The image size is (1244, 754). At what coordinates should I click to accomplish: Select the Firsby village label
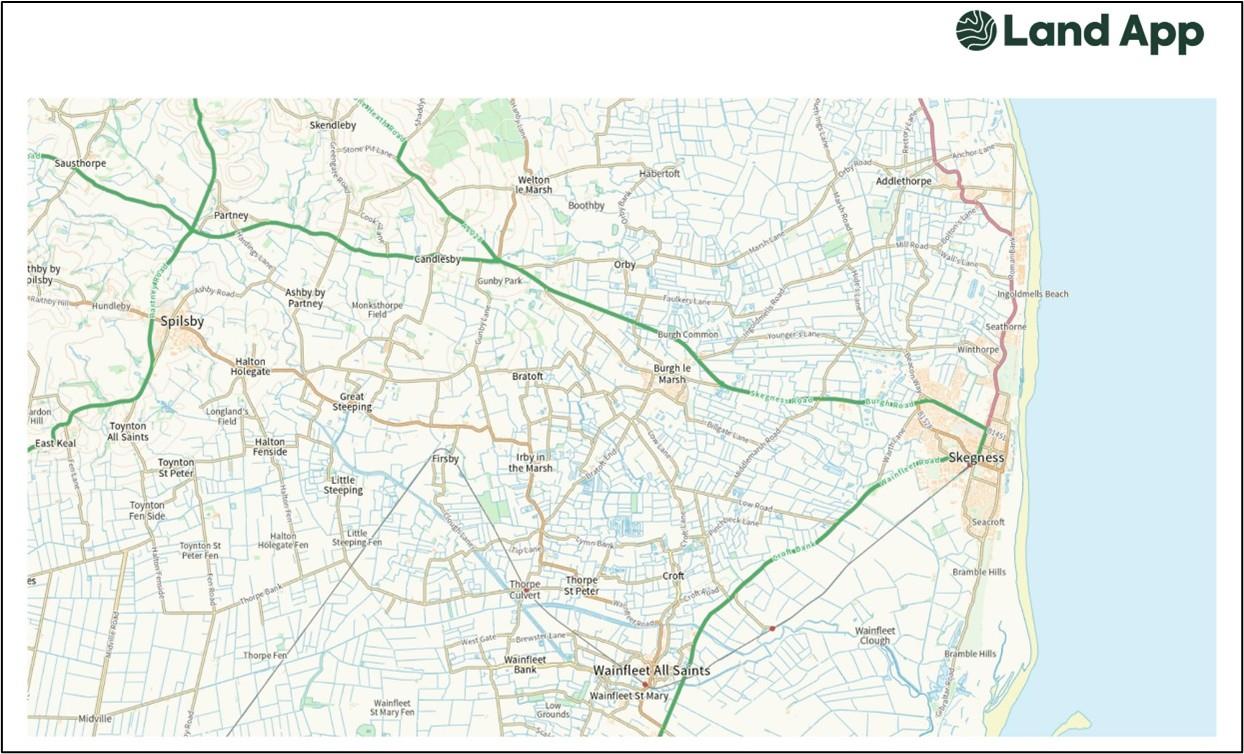pyautogui.click(x=446, y=459)
